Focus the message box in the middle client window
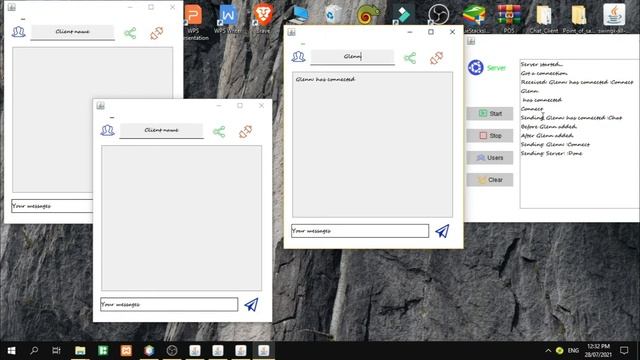Screen dimensions: 640x360 coord(169,304)
